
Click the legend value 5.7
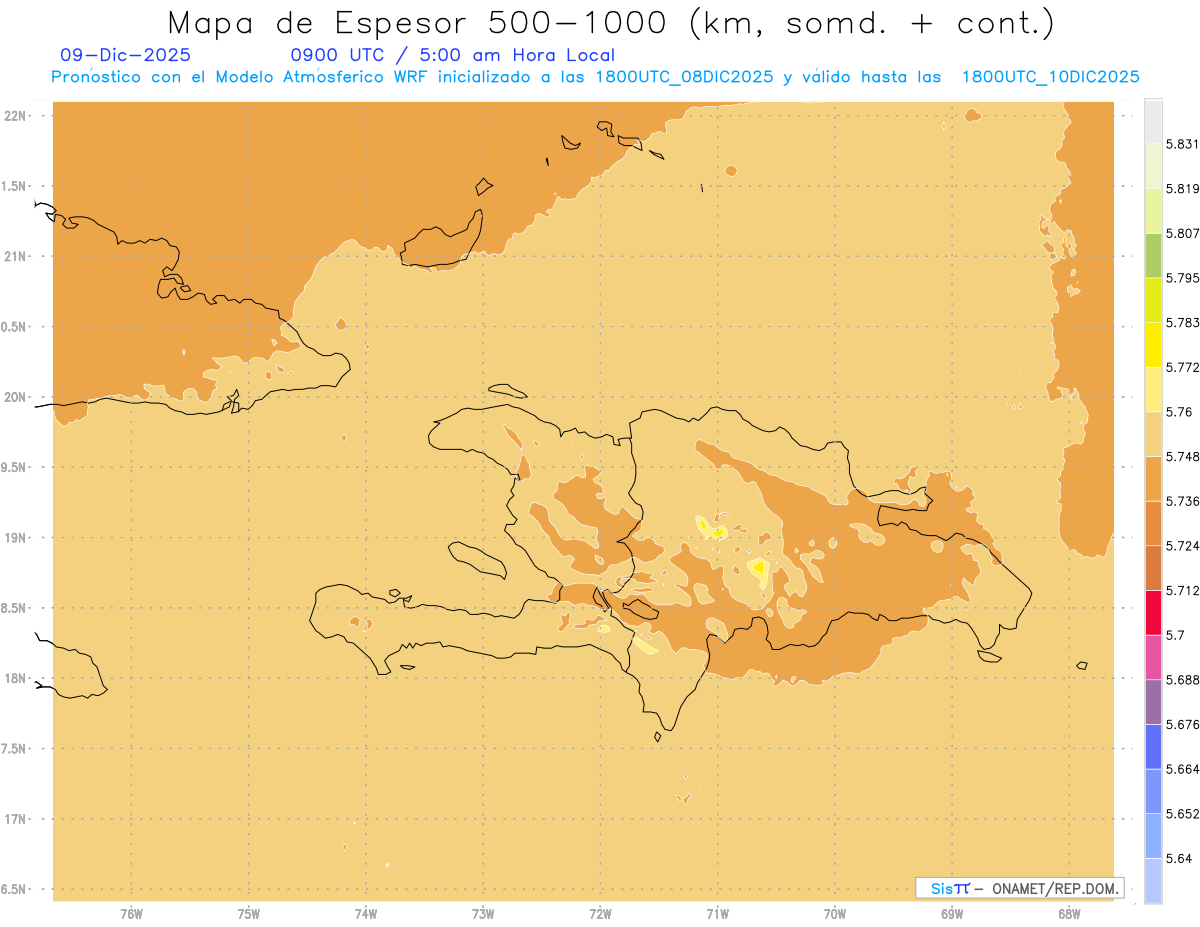1175,635
